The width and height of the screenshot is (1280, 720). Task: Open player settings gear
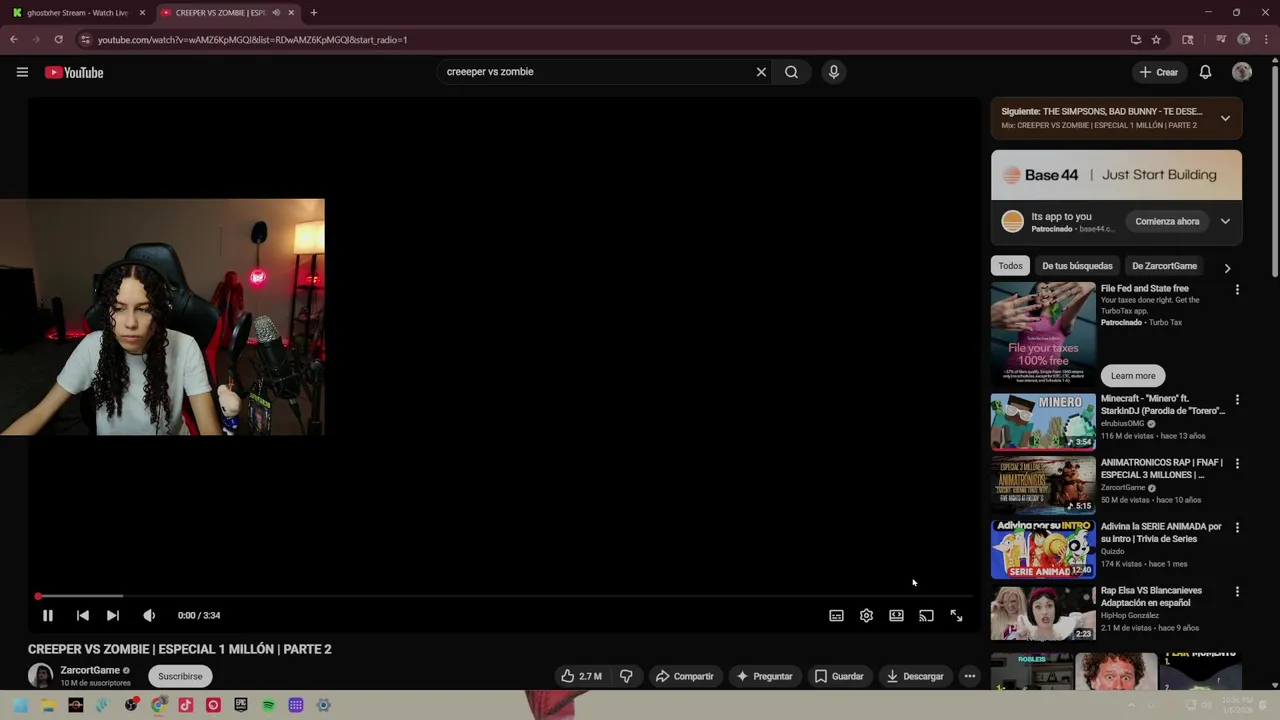866,616
